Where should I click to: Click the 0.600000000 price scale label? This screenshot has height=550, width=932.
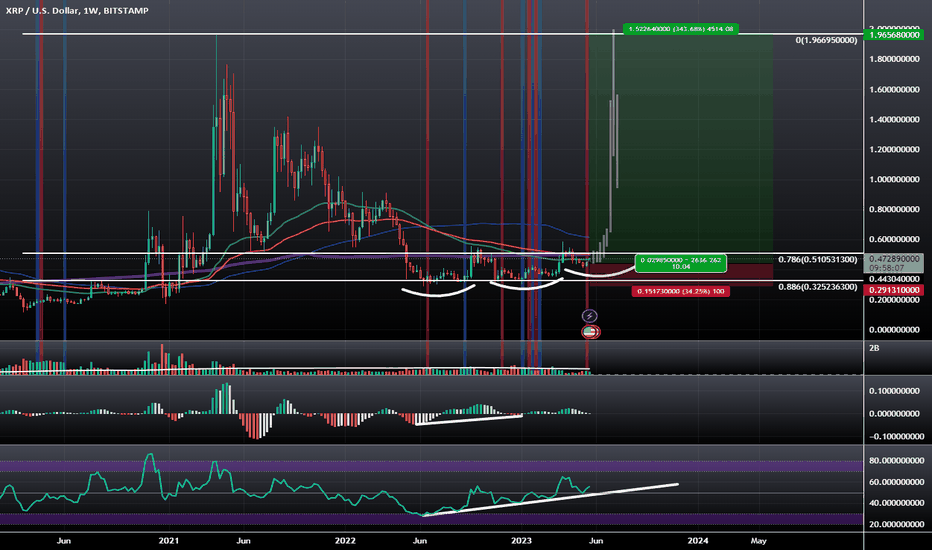[x=894, y=240]
